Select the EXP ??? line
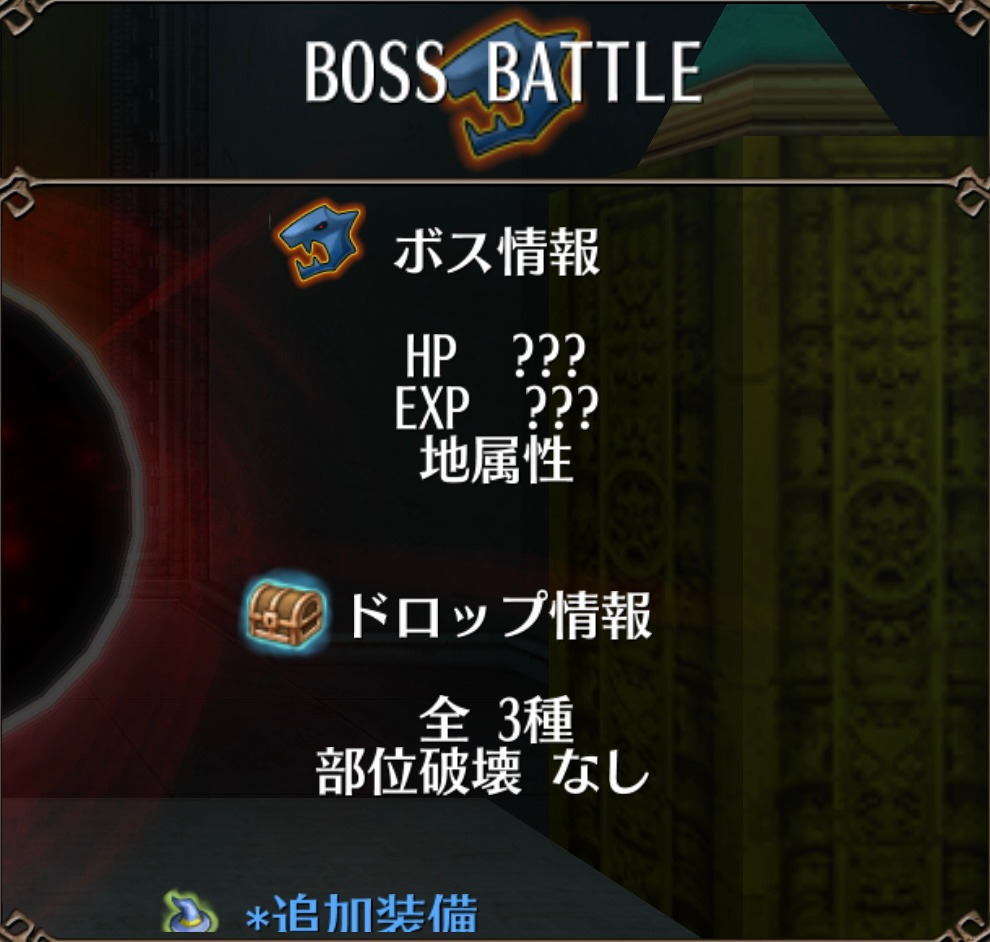990x942 pixels. coord(496,407)
